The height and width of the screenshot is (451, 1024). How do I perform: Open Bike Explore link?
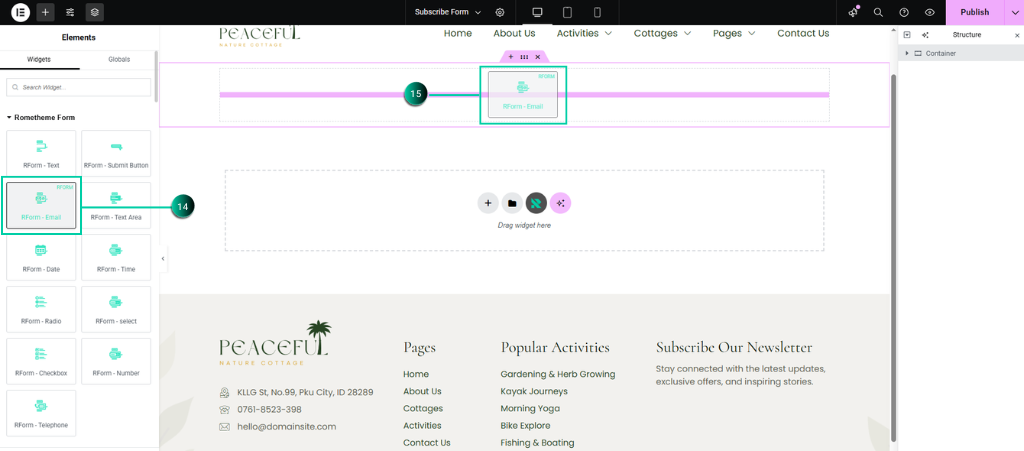click(525, 426)
